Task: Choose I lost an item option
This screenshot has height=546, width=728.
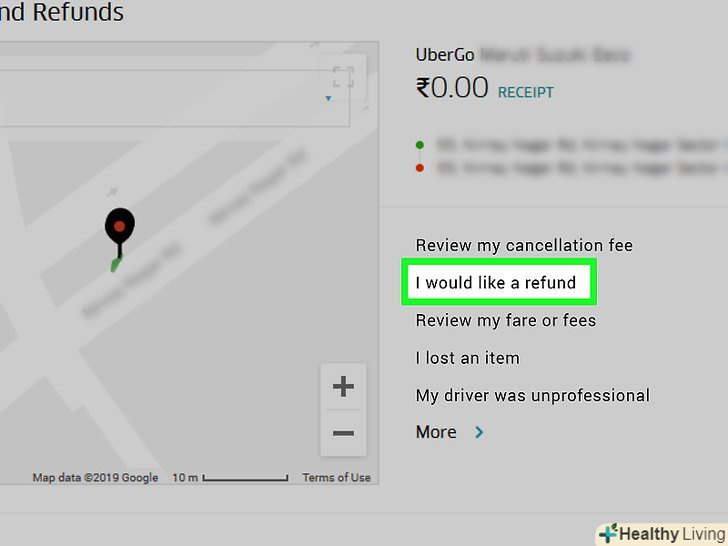Action: coord(468,358)
